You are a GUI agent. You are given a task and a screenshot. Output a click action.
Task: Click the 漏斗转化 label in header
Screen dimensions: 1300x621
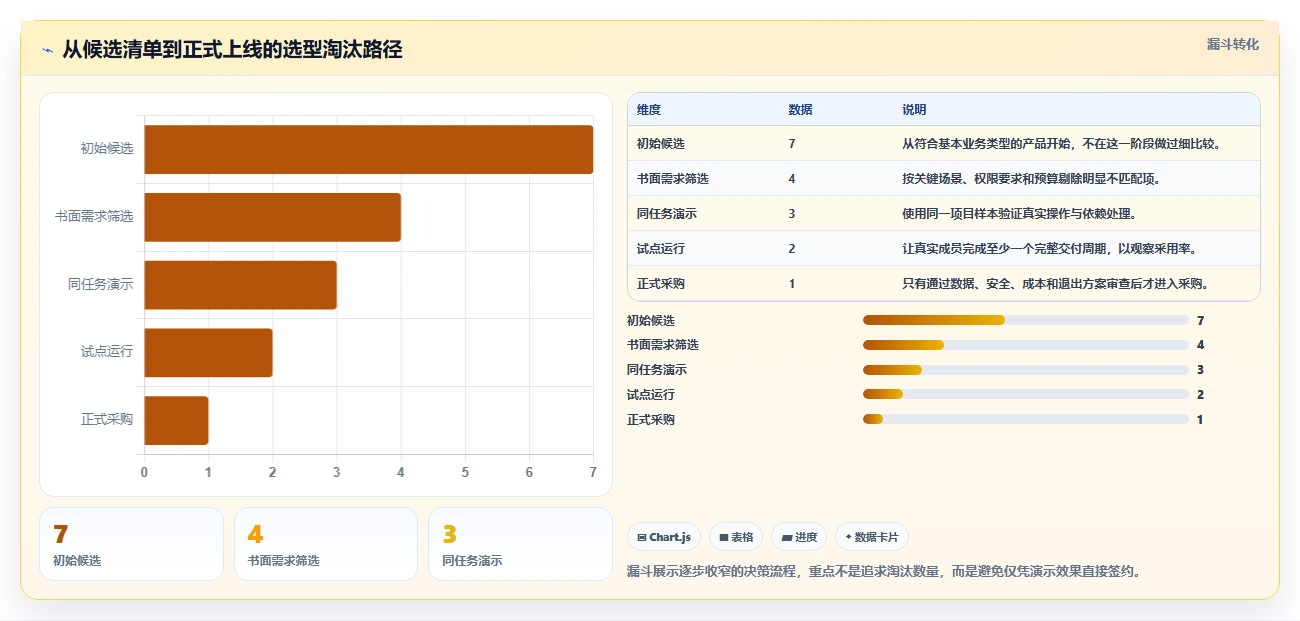pyautogui.click(x=1232, y=44)
